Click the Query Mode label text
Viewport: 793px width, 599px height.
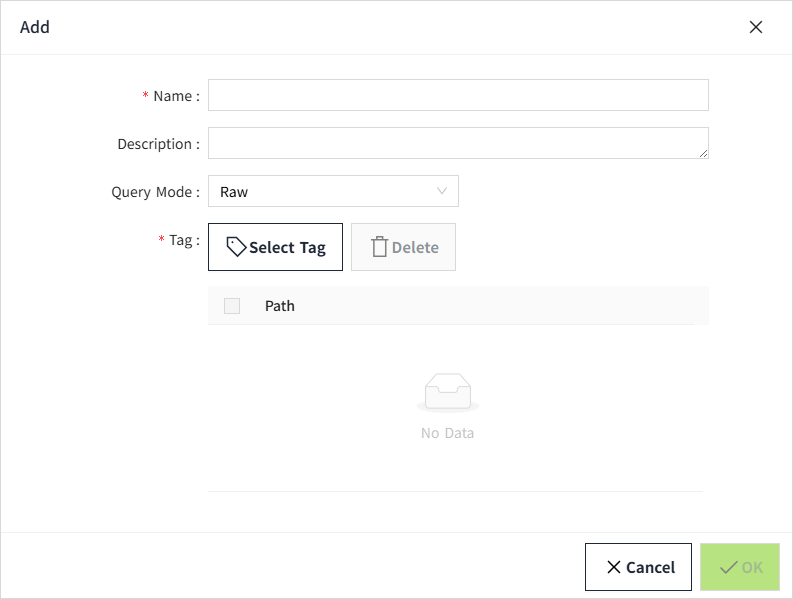tap(155, 192)
